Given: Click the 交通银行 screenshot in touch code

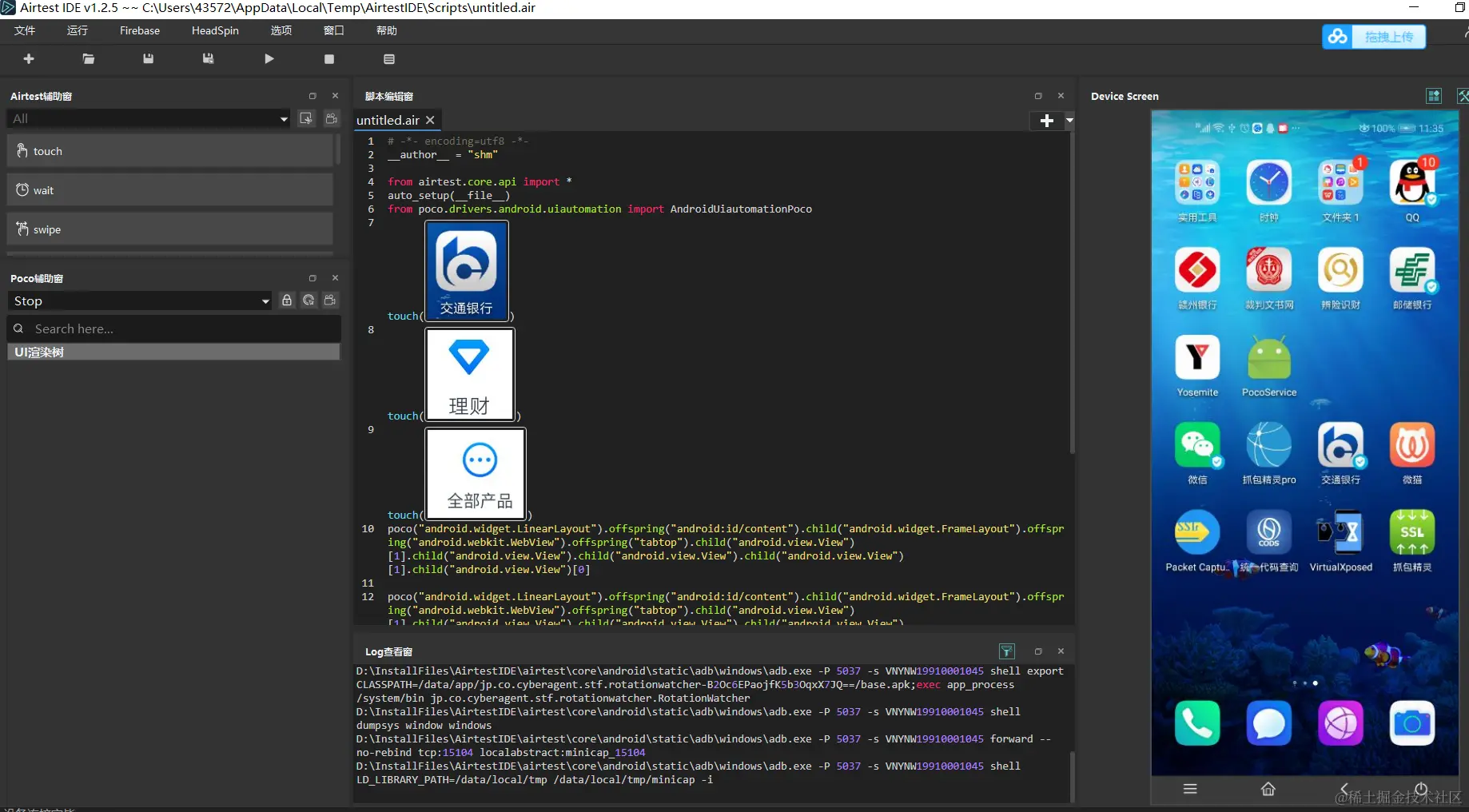Looking at the screenshot, I should 467,271.
